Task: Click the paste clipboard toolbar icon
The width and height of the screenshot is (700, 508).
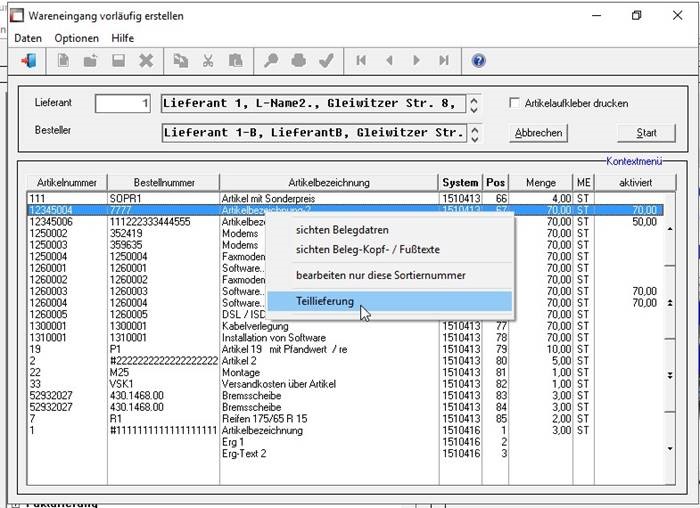Action: (x=235, y=61)
